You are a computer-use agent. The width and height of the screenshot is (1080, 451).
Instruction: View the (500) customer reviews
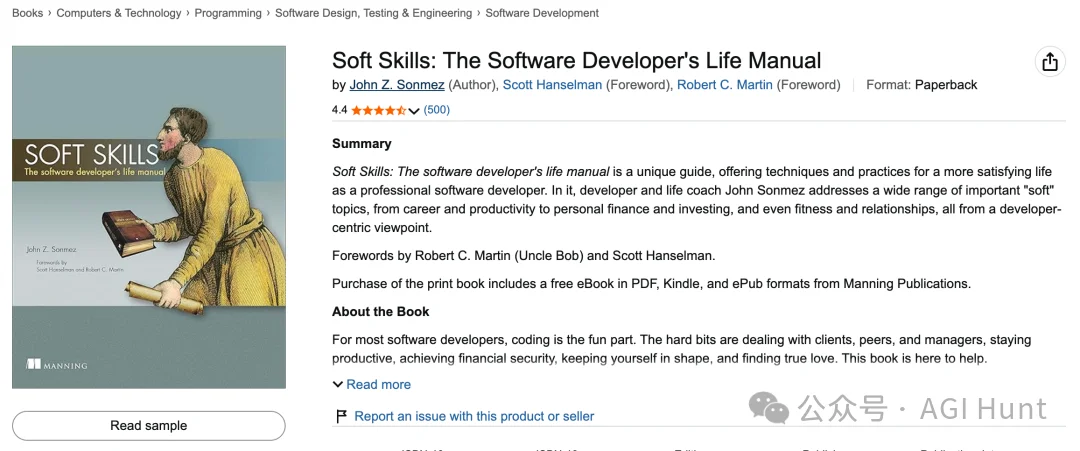[437, 109]
